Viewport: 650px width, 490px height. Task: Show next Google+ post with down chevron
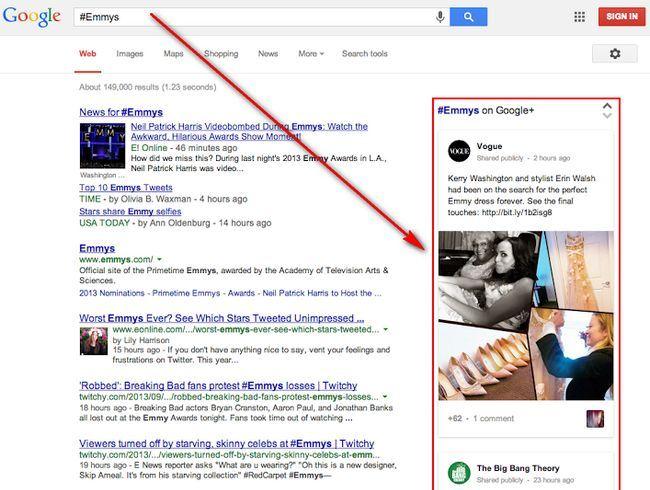tap(607, 116)
